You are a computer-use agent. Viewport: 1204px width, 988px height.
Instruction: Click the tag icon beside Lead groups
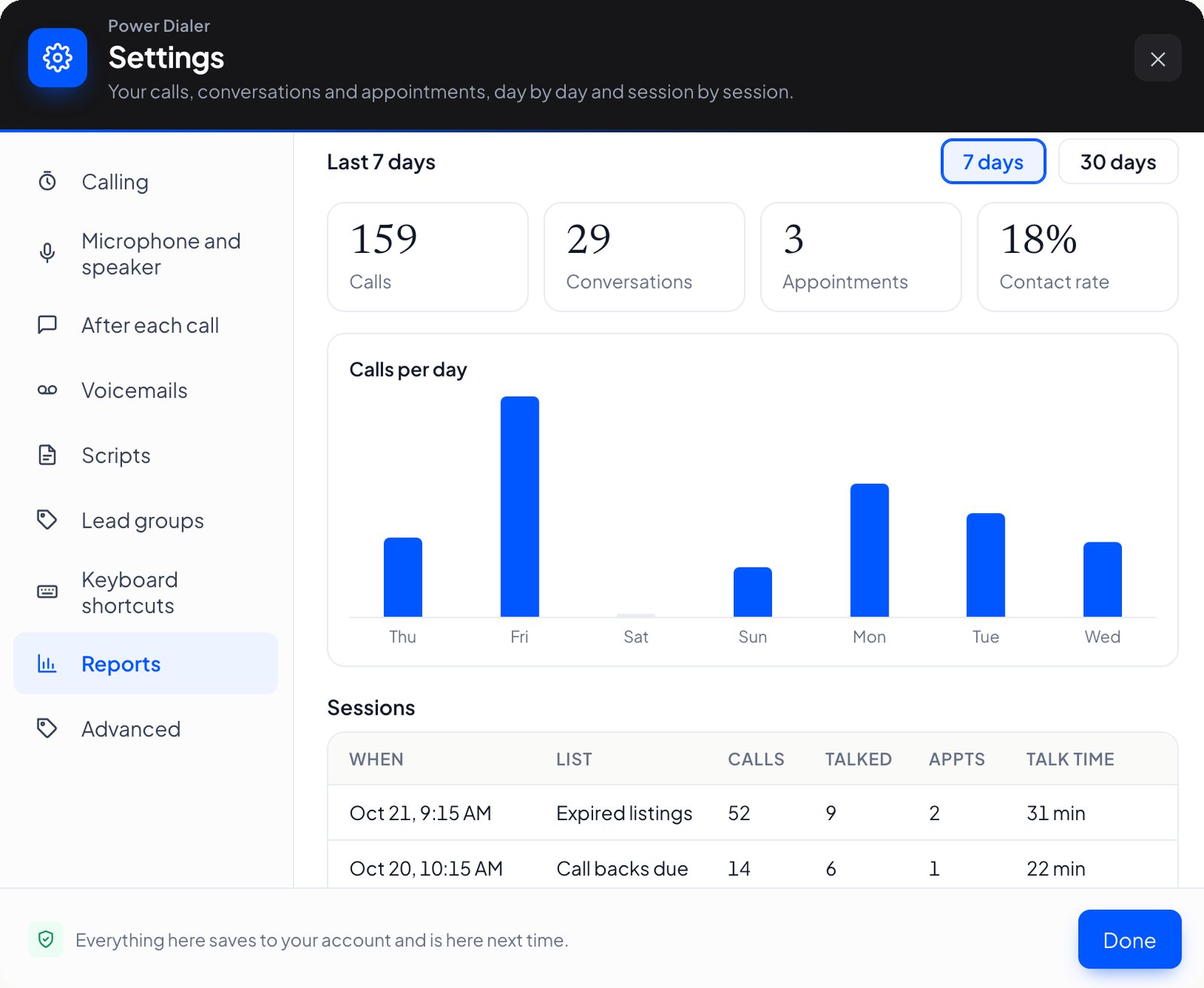pos(47,520)
